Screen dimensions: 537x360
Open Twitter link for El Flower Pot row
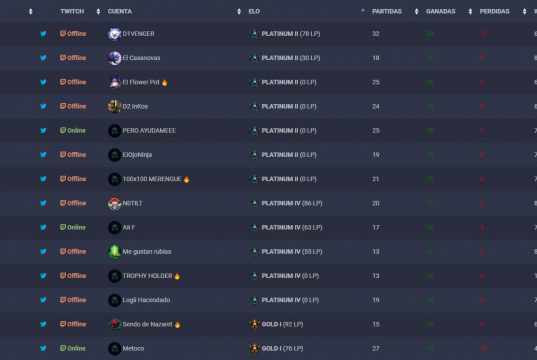[43, 82]
